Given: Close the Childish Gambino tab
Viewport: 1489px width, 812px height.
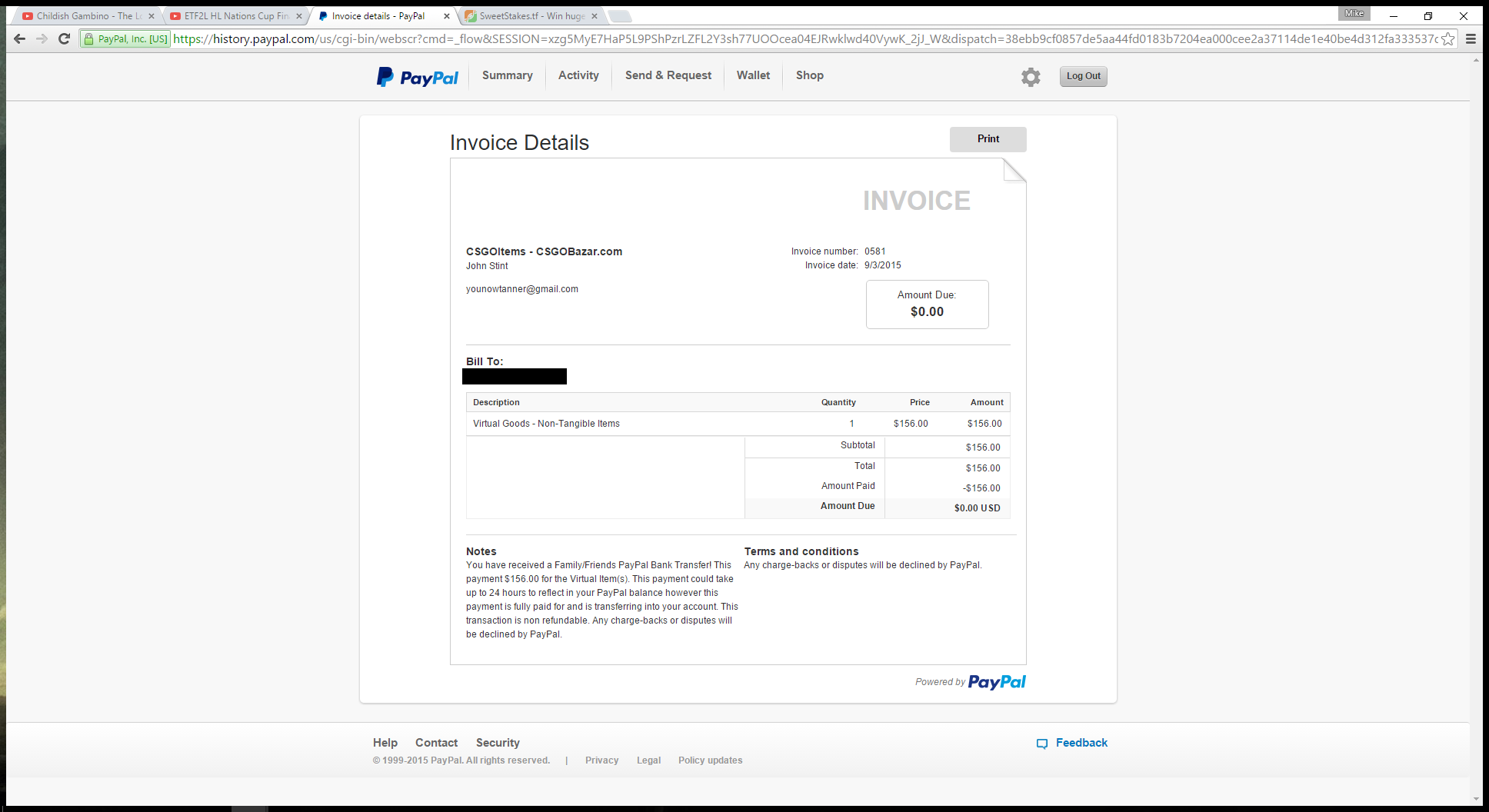Looking at the screenshot, I should coord(151,16).
